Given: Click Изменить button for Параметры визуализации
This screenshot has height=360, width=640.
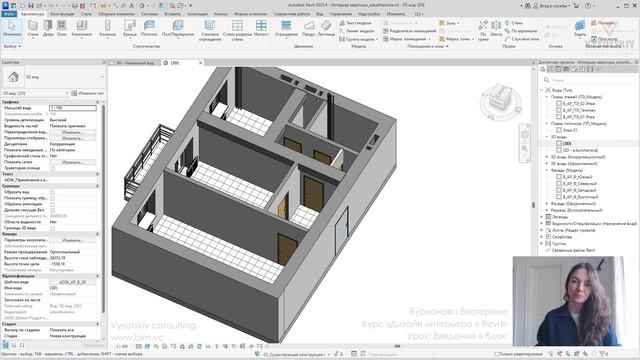Looking at the screenshot, I should tap(73, 240).
